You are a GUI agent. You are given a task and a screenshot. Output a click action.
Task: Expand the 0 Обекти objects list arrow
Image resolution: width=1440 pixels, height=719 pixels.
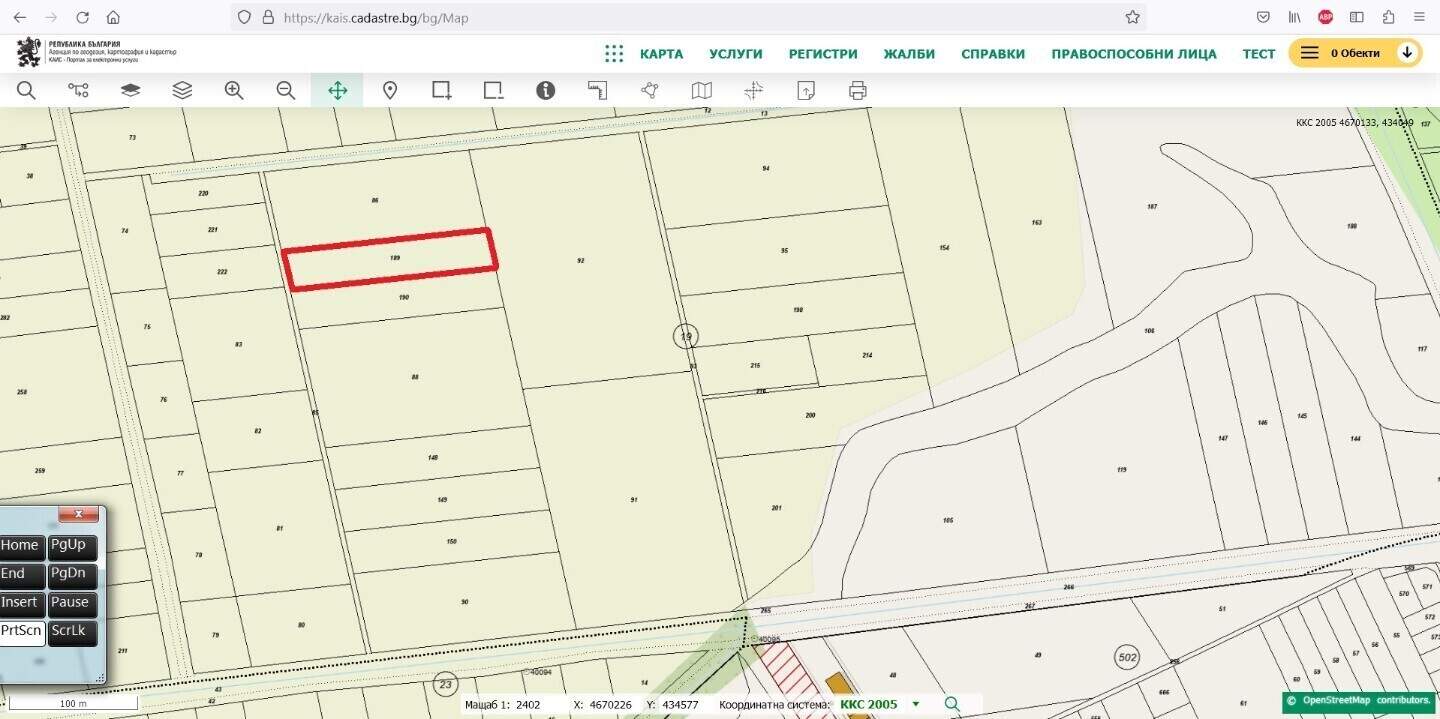coord(1407,53)
